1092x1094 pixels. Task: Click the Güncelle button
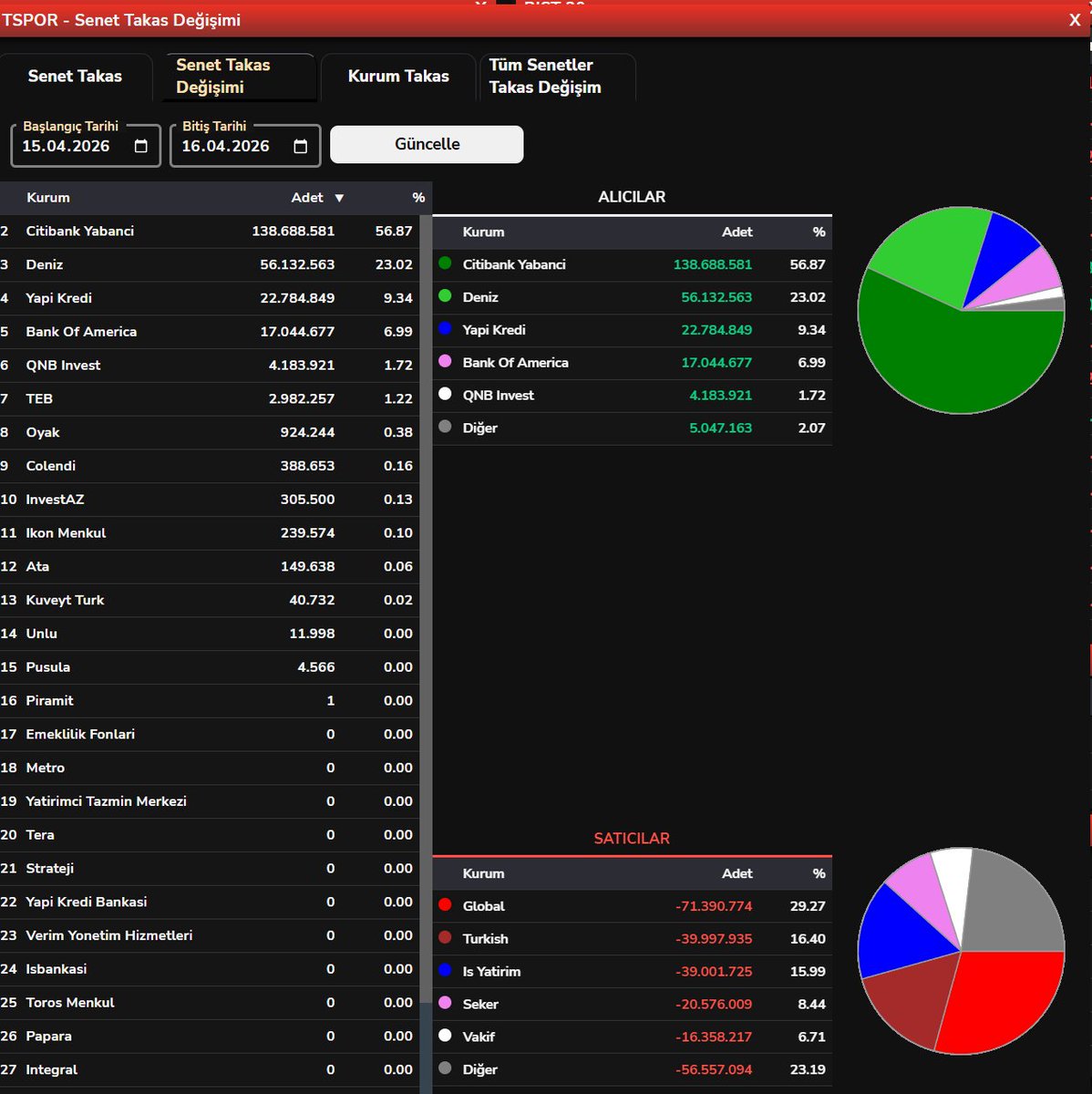click(427, 144)
